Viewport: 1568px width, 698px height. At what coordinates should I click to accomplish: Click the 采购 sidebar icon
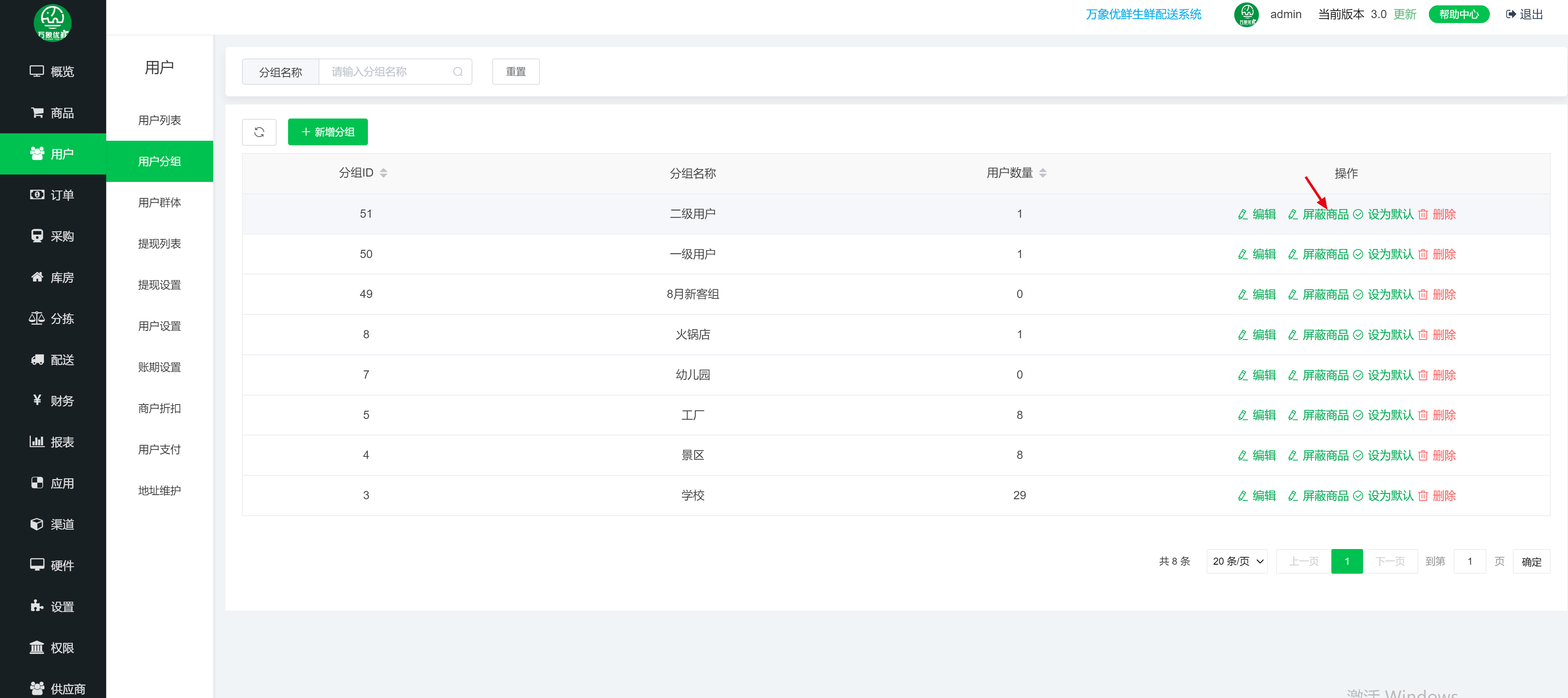37,235
